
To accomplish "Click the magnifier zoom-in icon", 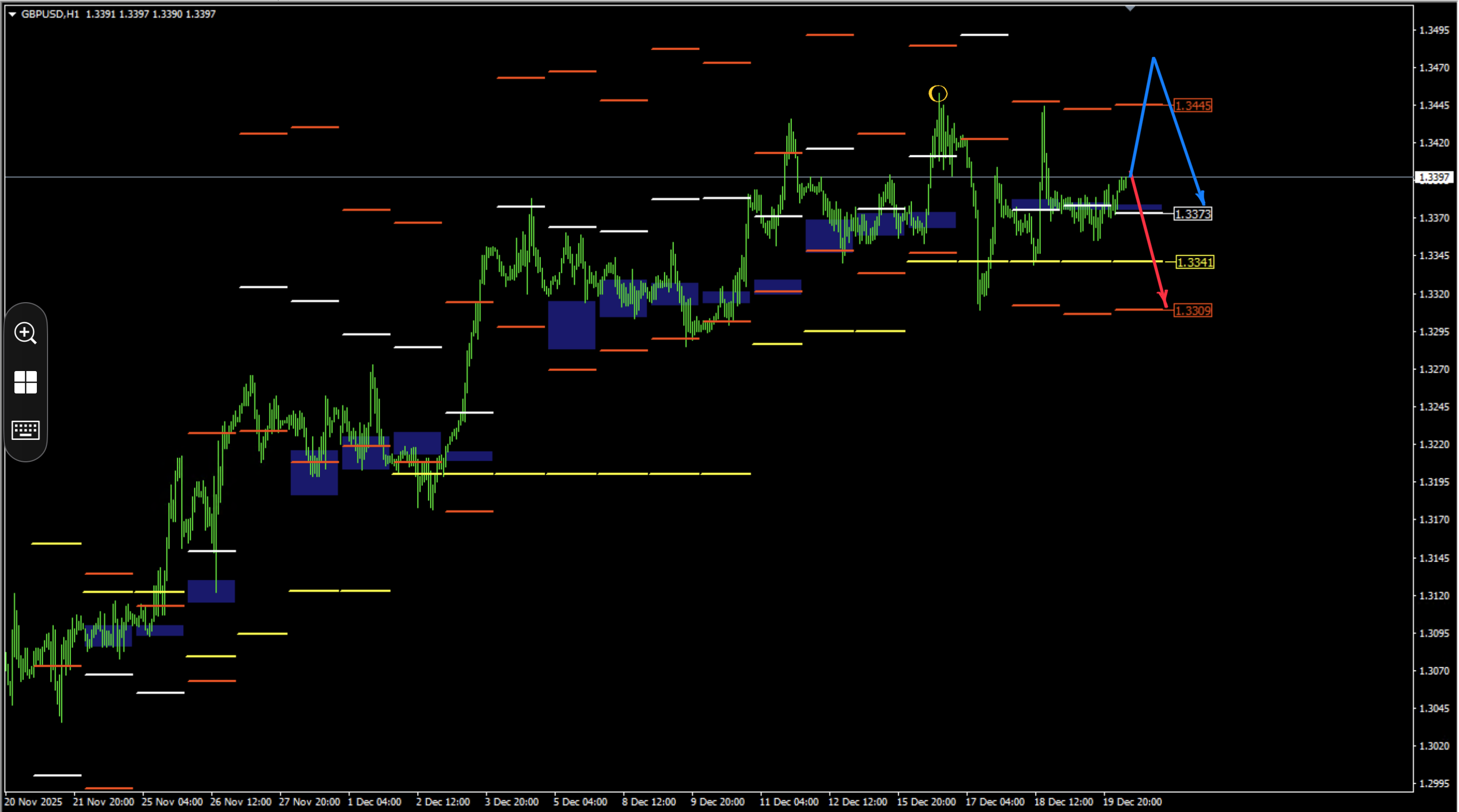I will tap(26, 333).
